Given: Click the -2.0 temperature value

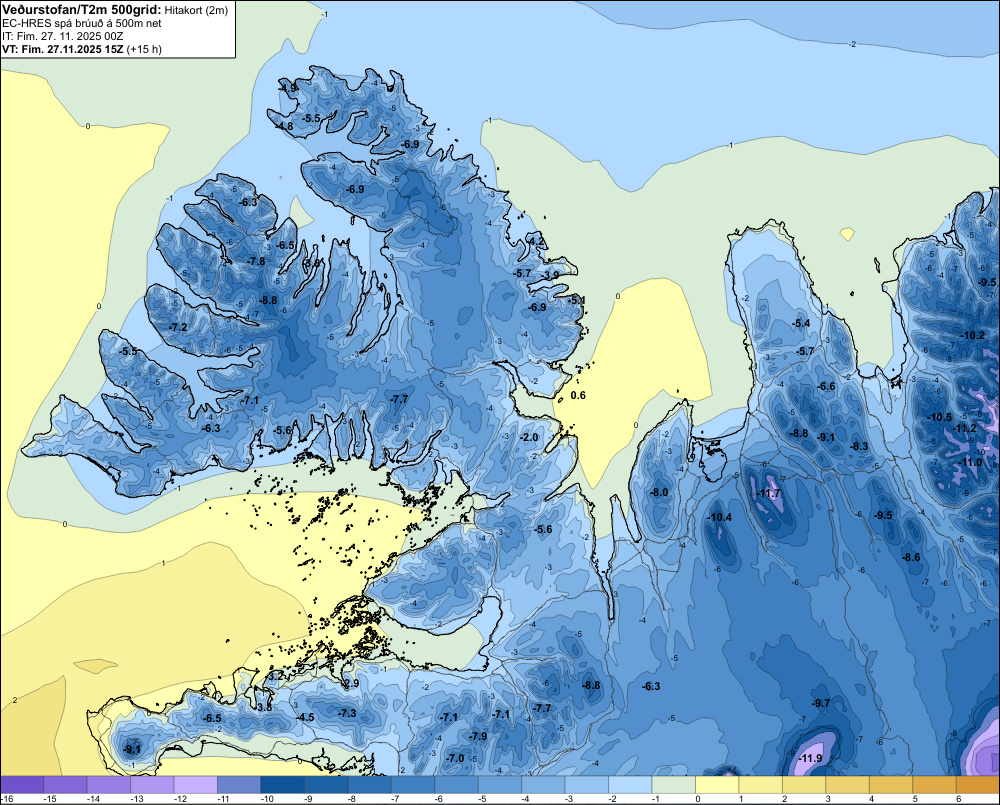Looking at the screenshot, I should (530, 438).
